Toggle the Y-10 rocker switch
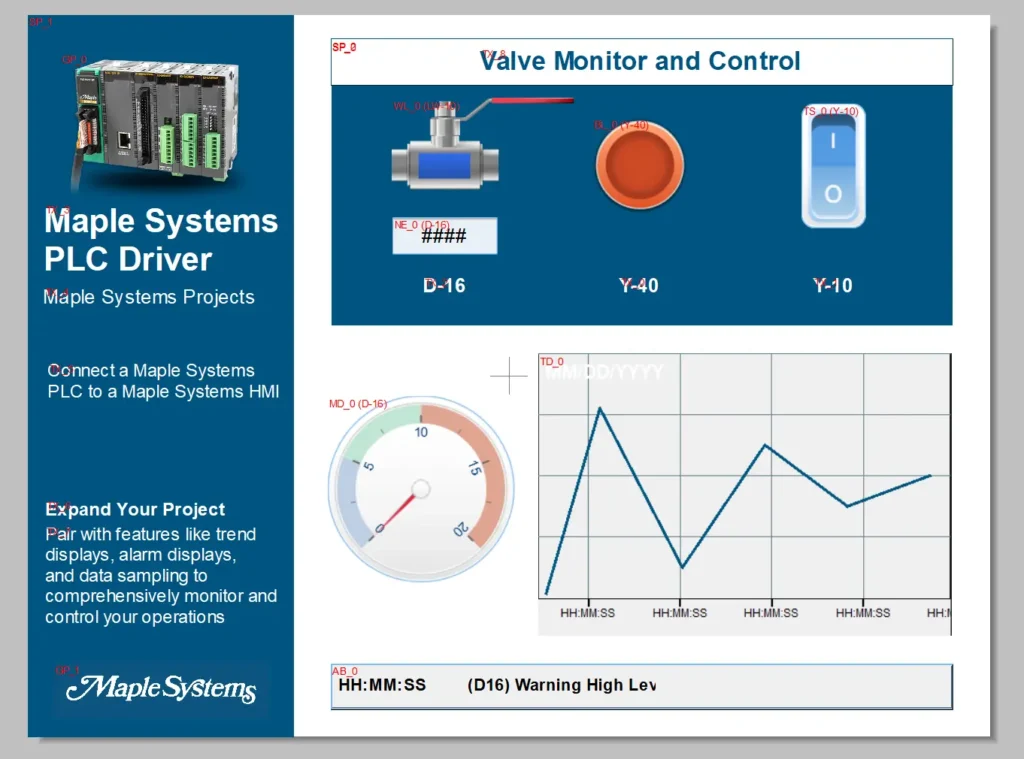The height and width of the screenshot is (759, 1024). click(x=833, y=165)
